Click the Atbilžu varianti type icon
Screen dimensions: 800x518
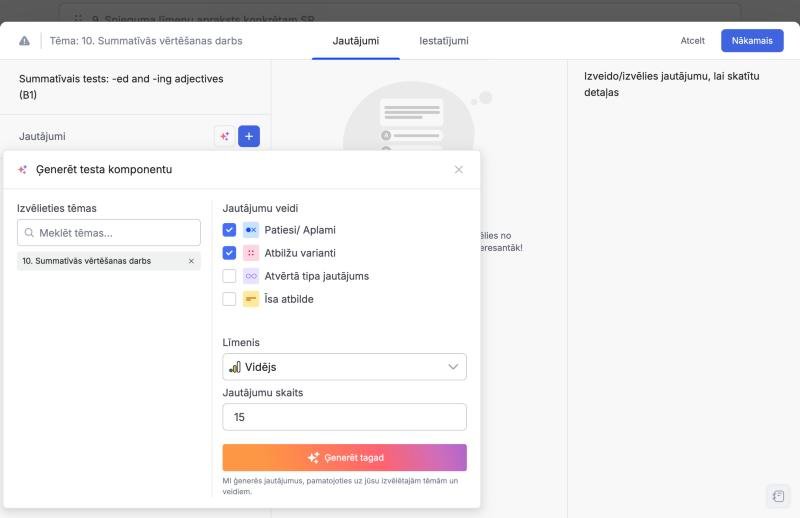[x=251, y=253]
